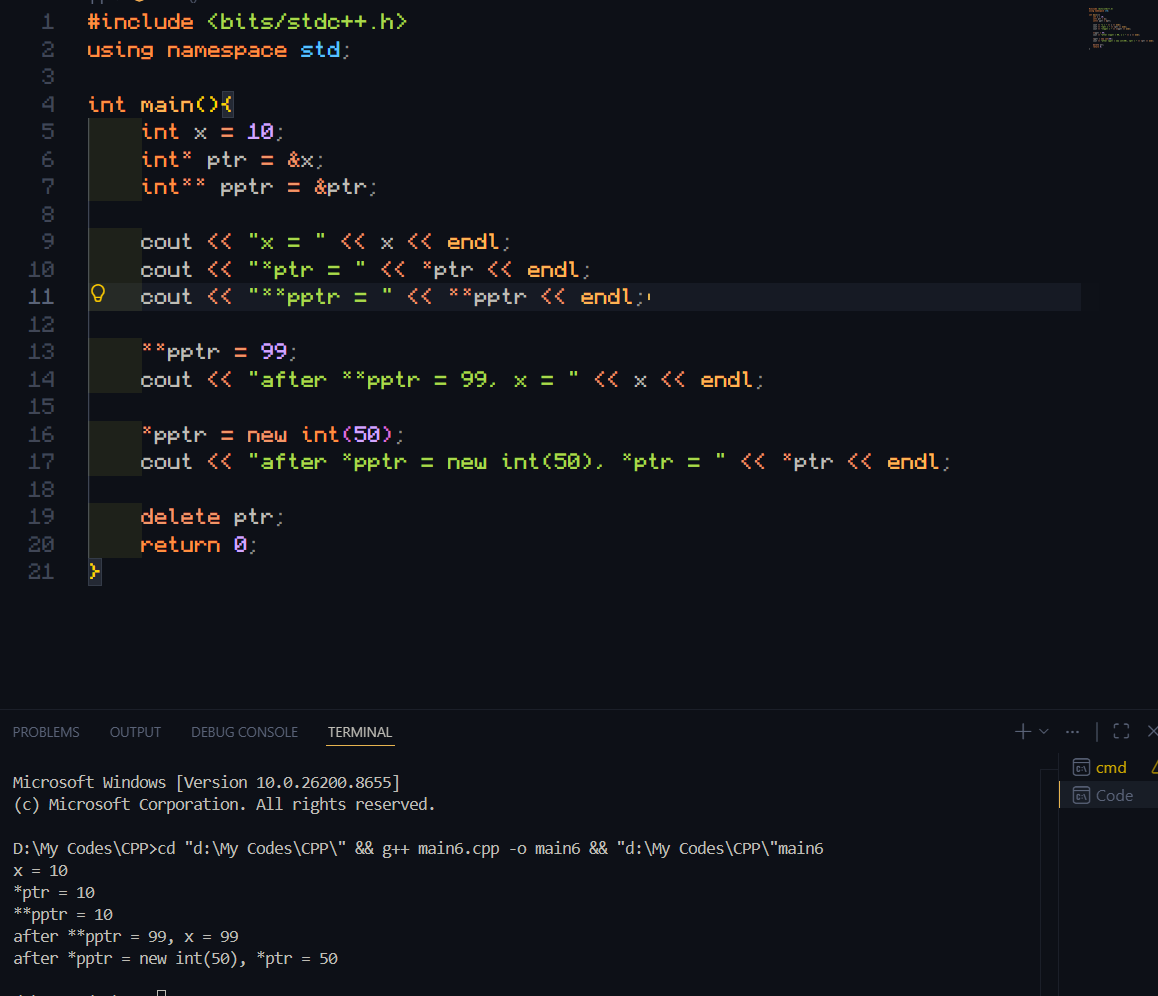Click the closing brace on line 21
This screenshot has width=1158, height=996.
pyautogui.click(x=94, y=572)
